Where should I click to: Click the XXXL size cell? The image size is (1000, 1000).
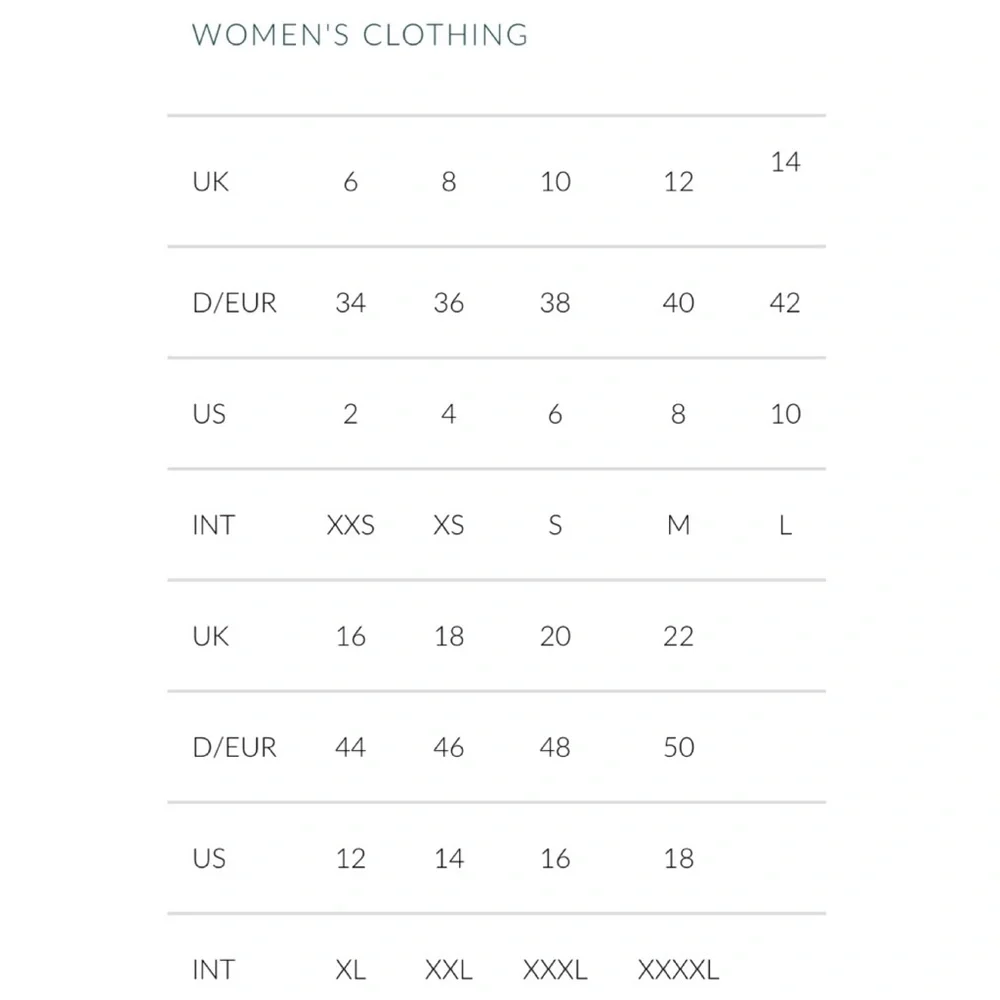555,969
